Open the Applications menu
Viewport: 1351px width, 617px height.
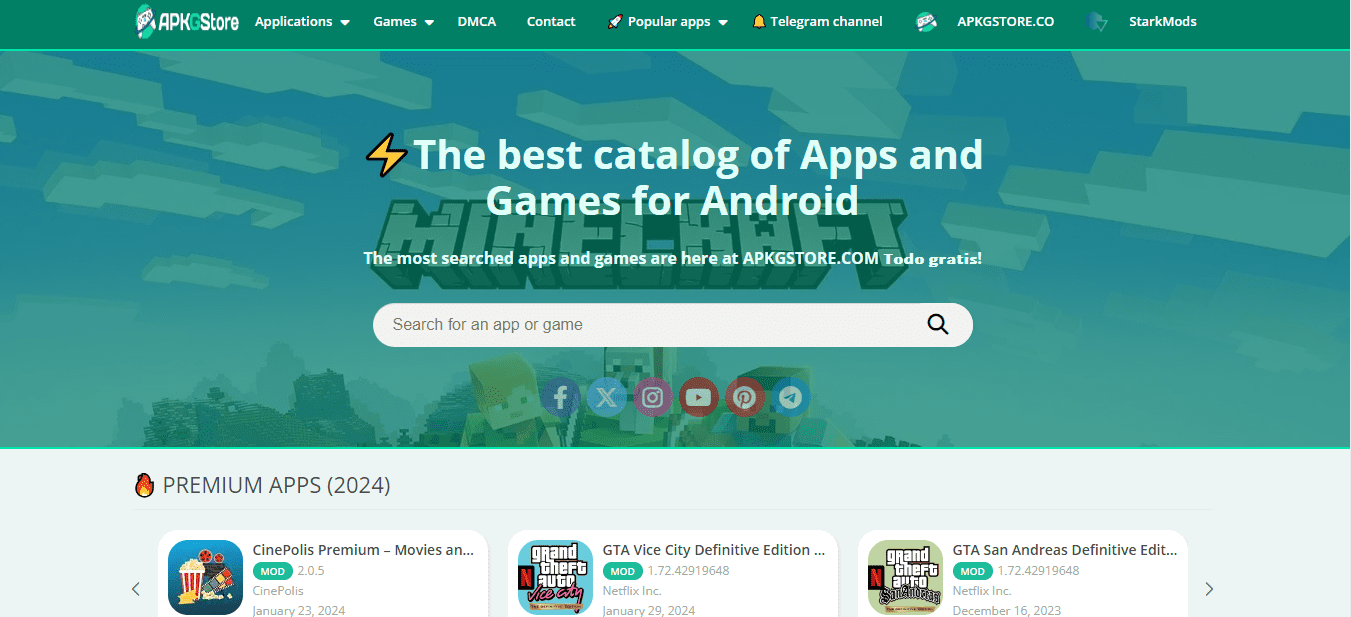(293, 21)
